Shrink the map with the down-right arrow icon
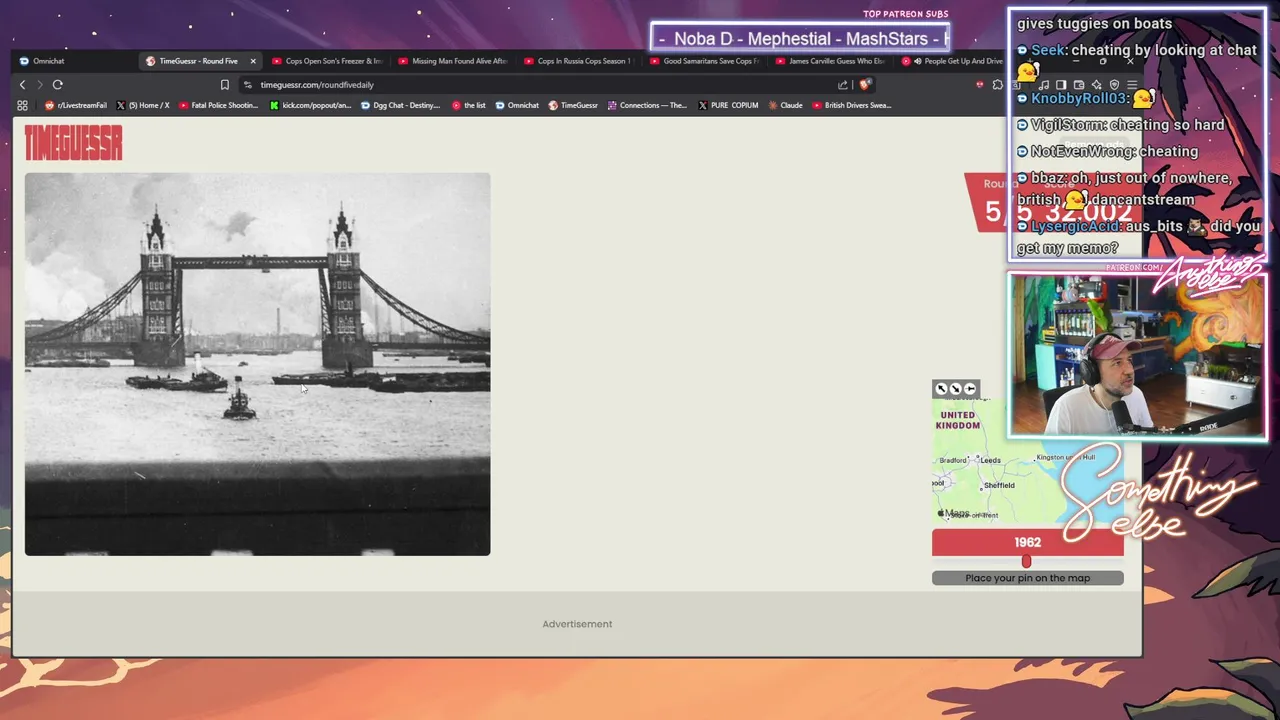Screen dimensions: 1280x720 pyautogui.click(x=955, y=389)
